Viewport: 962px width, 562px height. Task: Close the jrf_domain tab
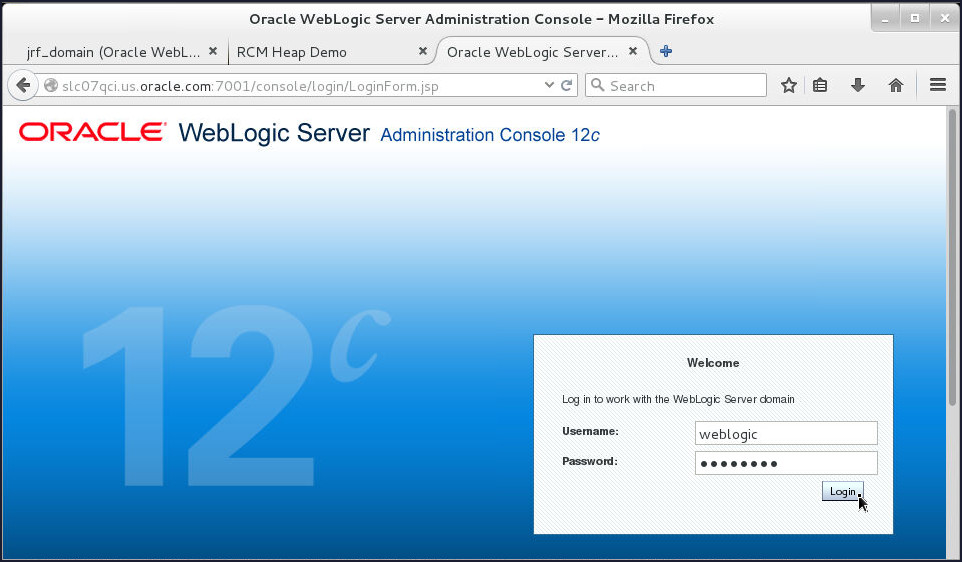[x=213, y=52]
